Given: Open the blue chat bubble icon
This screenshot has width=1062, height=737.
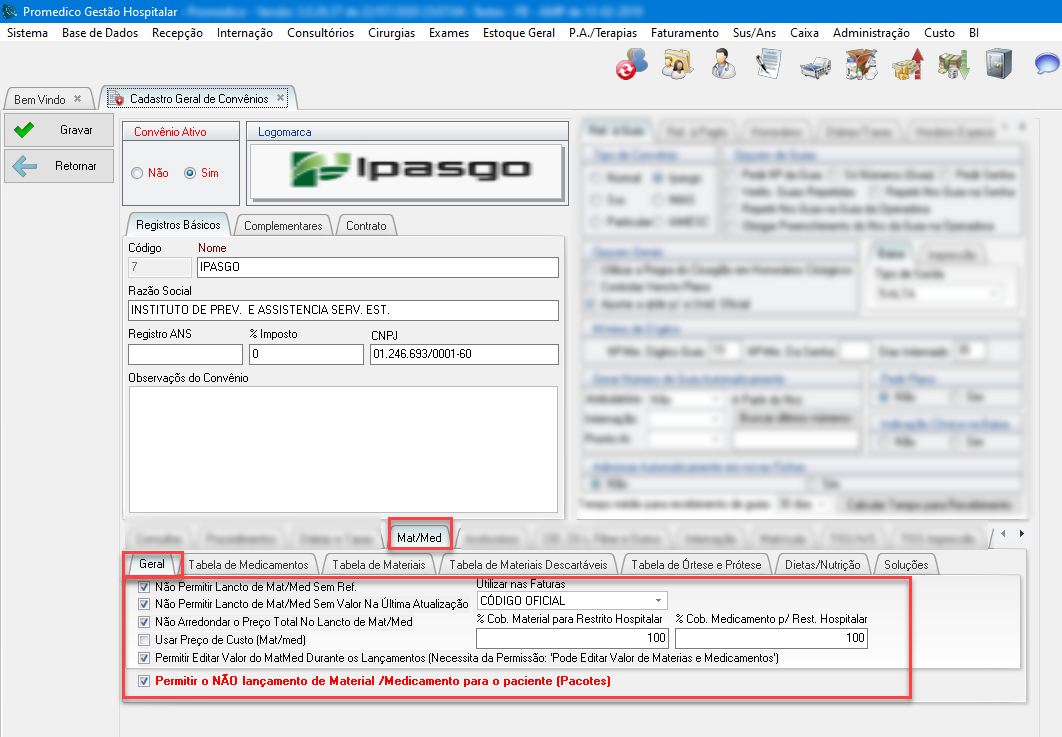Looking at the screenshot, I should pyautogui.click(x=1046, y=65).
